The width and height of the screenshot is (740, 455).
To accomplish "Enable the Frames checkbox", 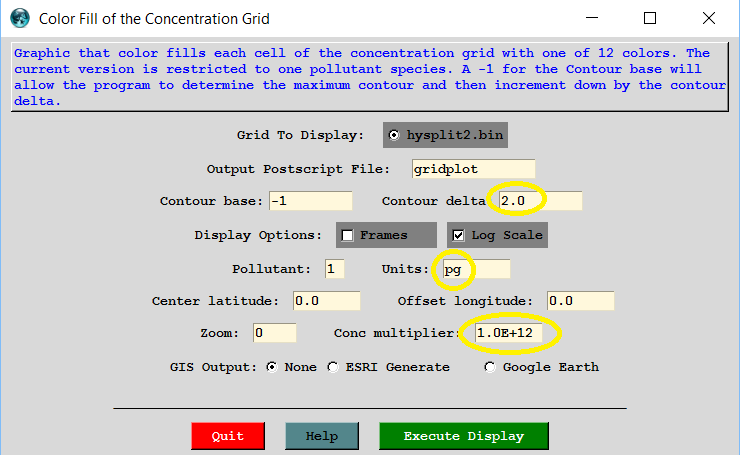I will tap(348, 235).
